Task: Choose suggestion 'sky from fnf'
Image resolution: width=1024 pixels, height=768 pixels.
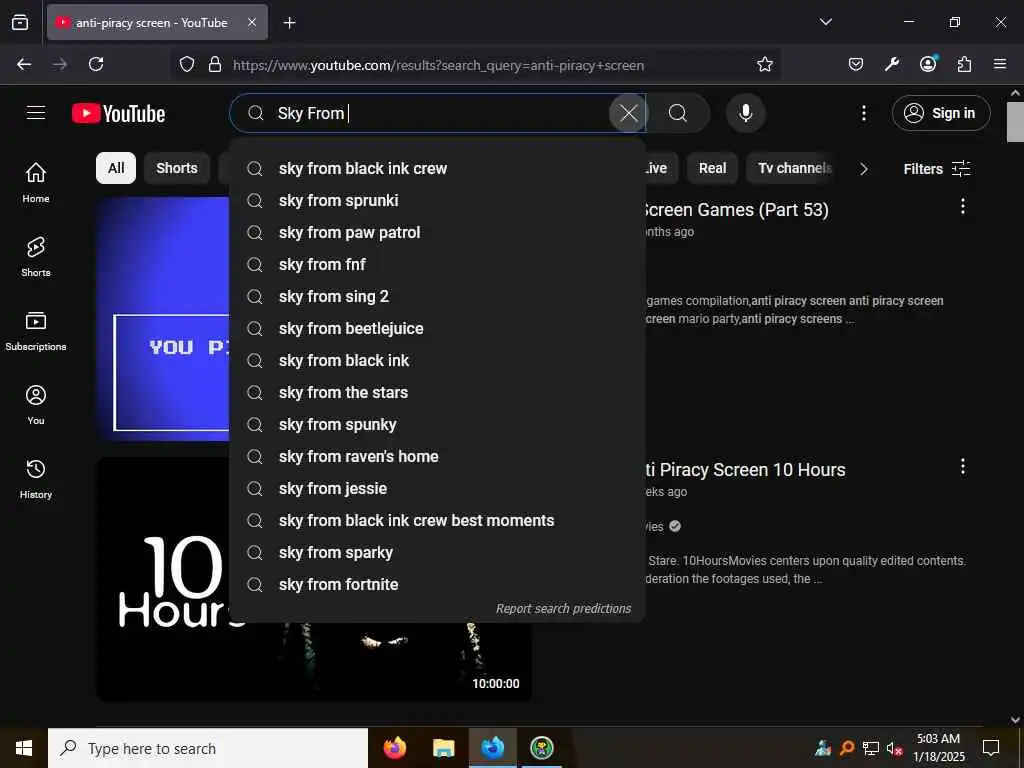Action: (438, 264)
